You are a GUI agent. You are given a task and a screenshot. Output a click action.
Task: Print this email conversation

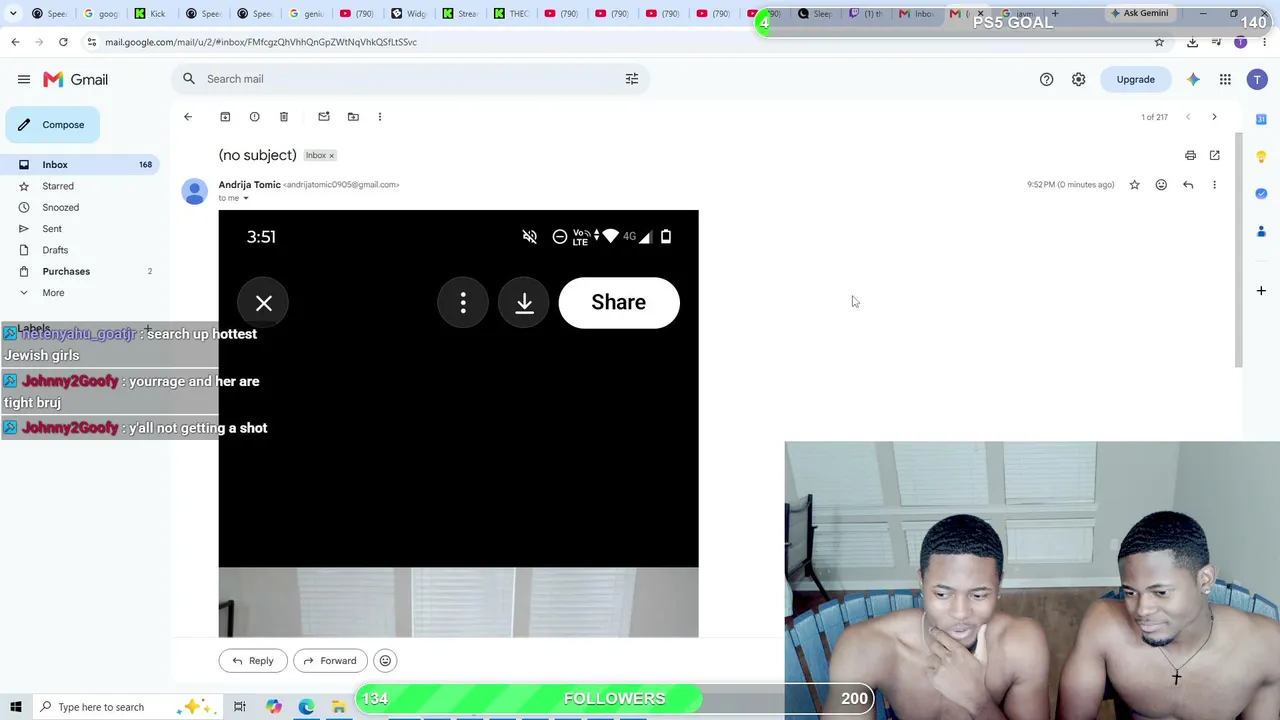1190,155
